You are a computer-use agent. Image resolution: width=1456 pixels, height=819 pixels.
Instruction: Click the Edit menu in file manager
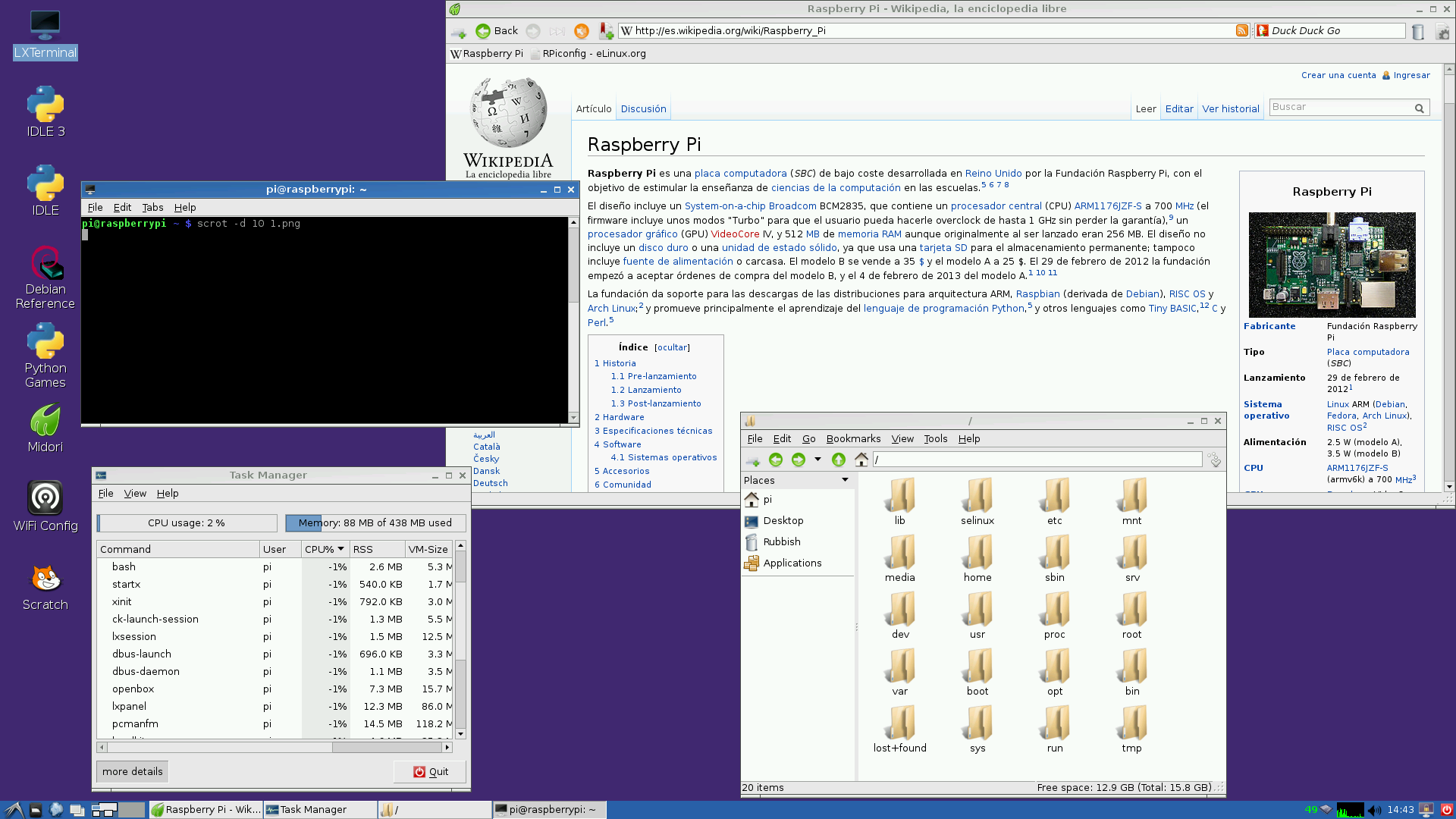tap(781, 438)
